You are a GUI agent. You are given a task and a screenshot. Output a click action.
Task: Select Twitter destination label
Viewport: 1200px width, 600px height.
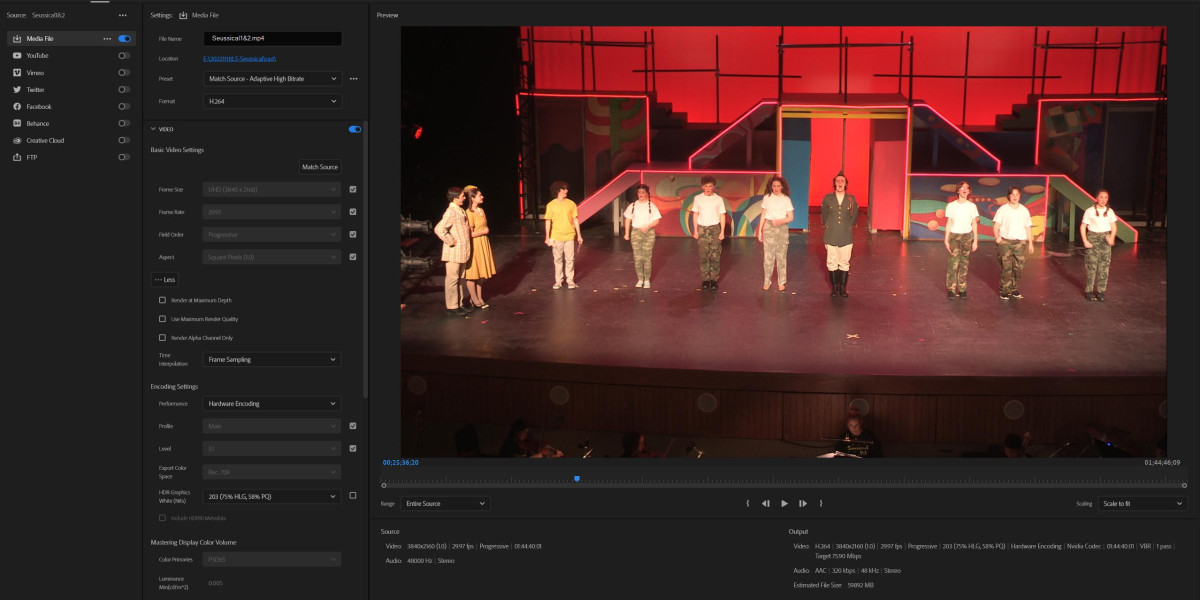point(35,90)
